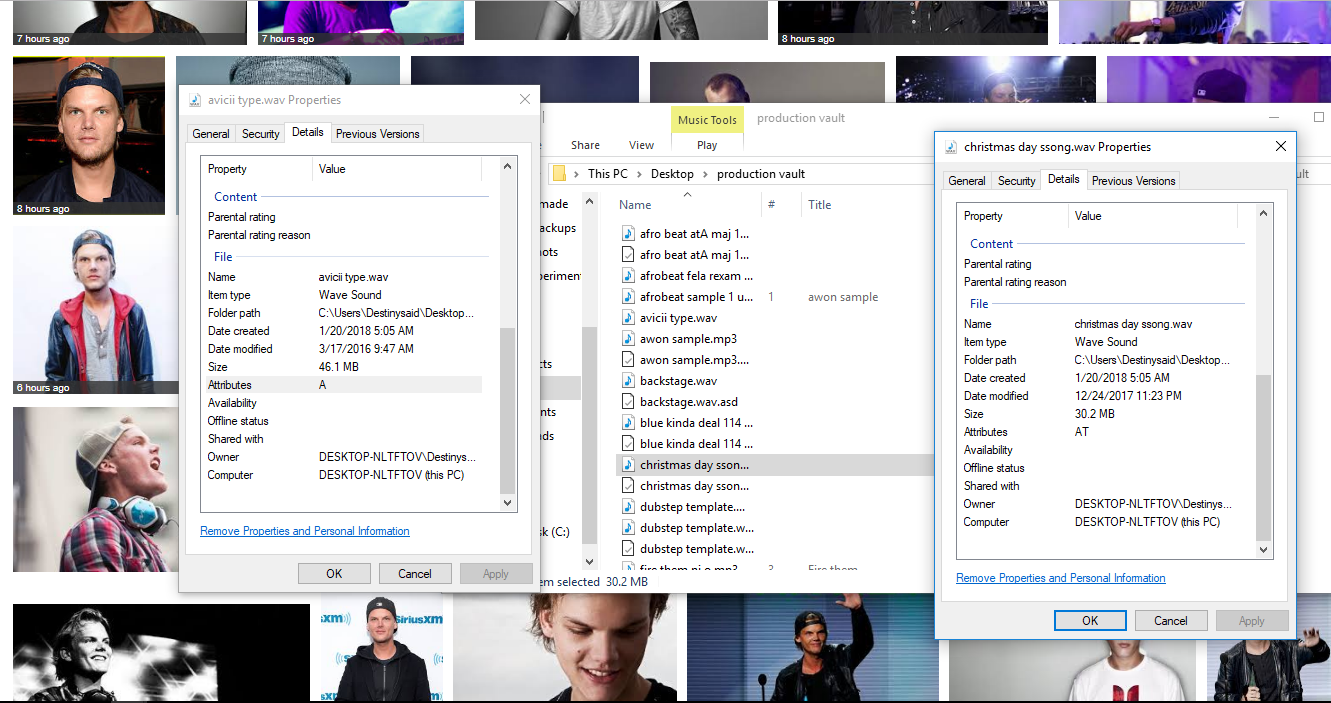Viewport: 1331px width, 703px height.
Task: Expand the This PC breadcrumb chevron
Action: (637, 173)
